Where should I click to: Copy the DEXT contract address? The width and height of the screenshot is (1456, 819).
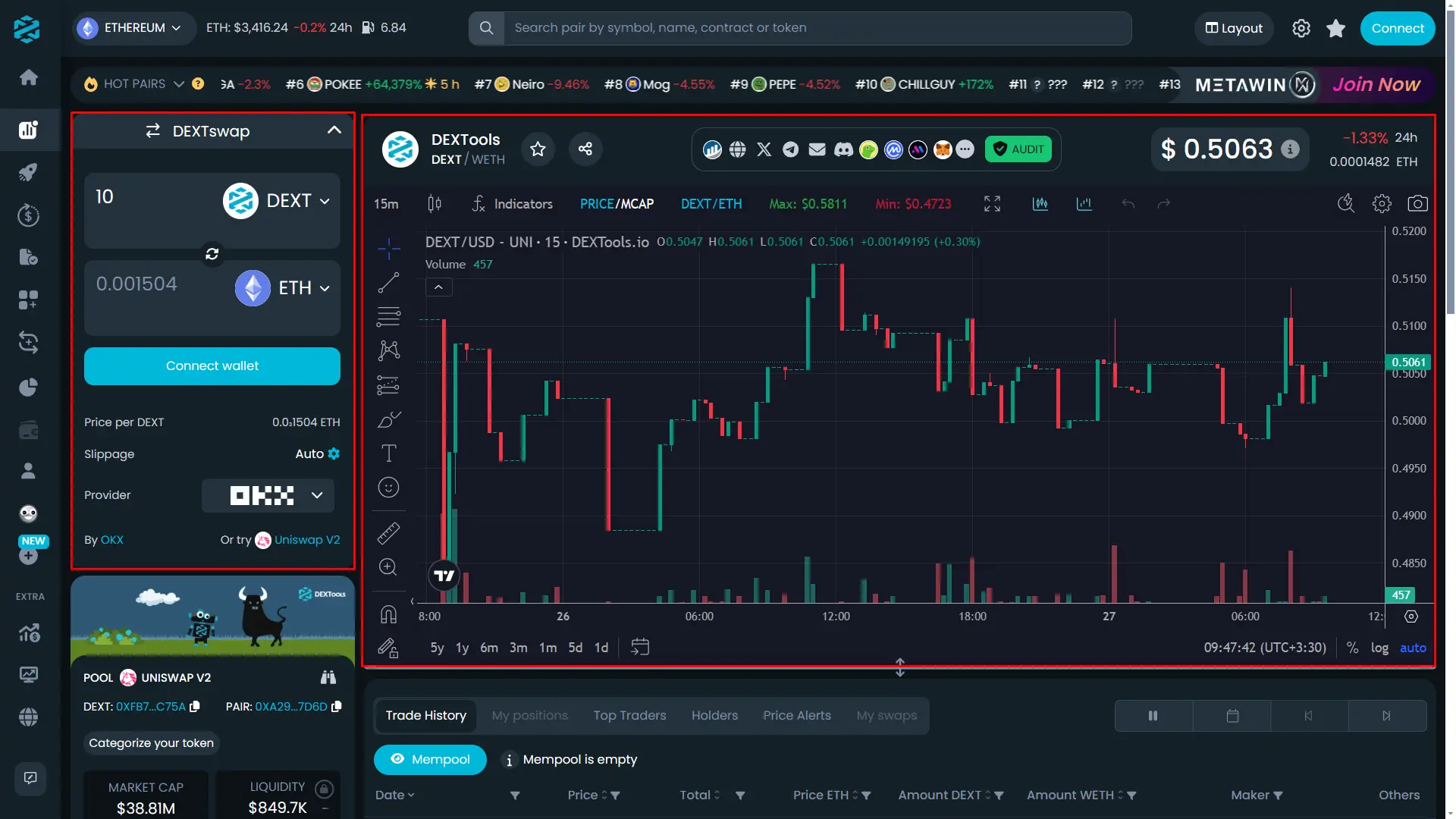click(195, 706)
